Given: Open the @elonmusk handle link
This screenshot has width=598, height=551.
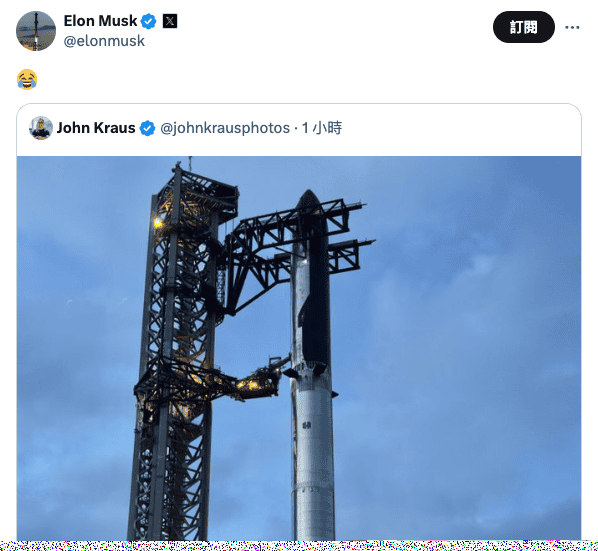Looking at the screenshot, I should tap(104, 41).
